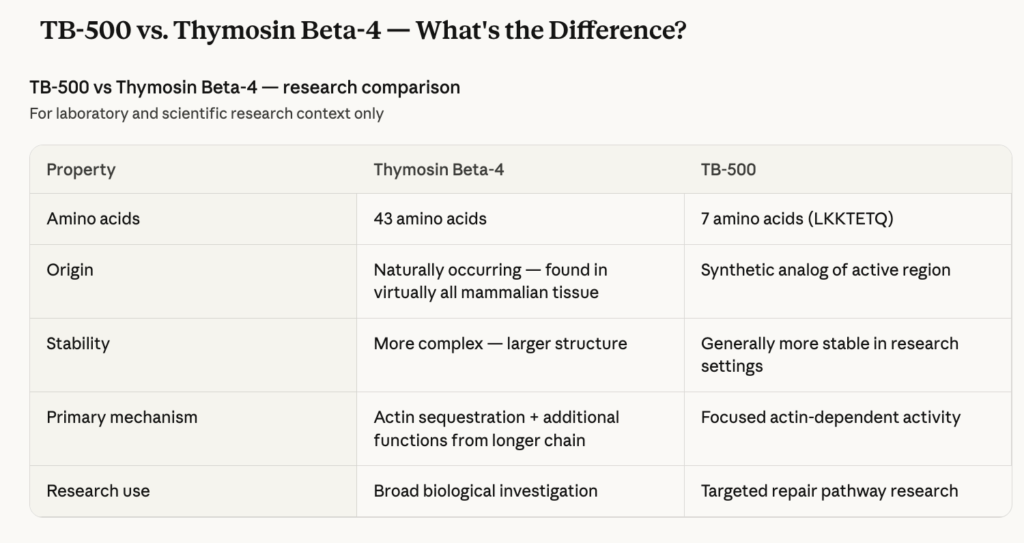1024x543 pixels.
Task: Select the "TB-500" column header
Action: click(x=728, y=170)
